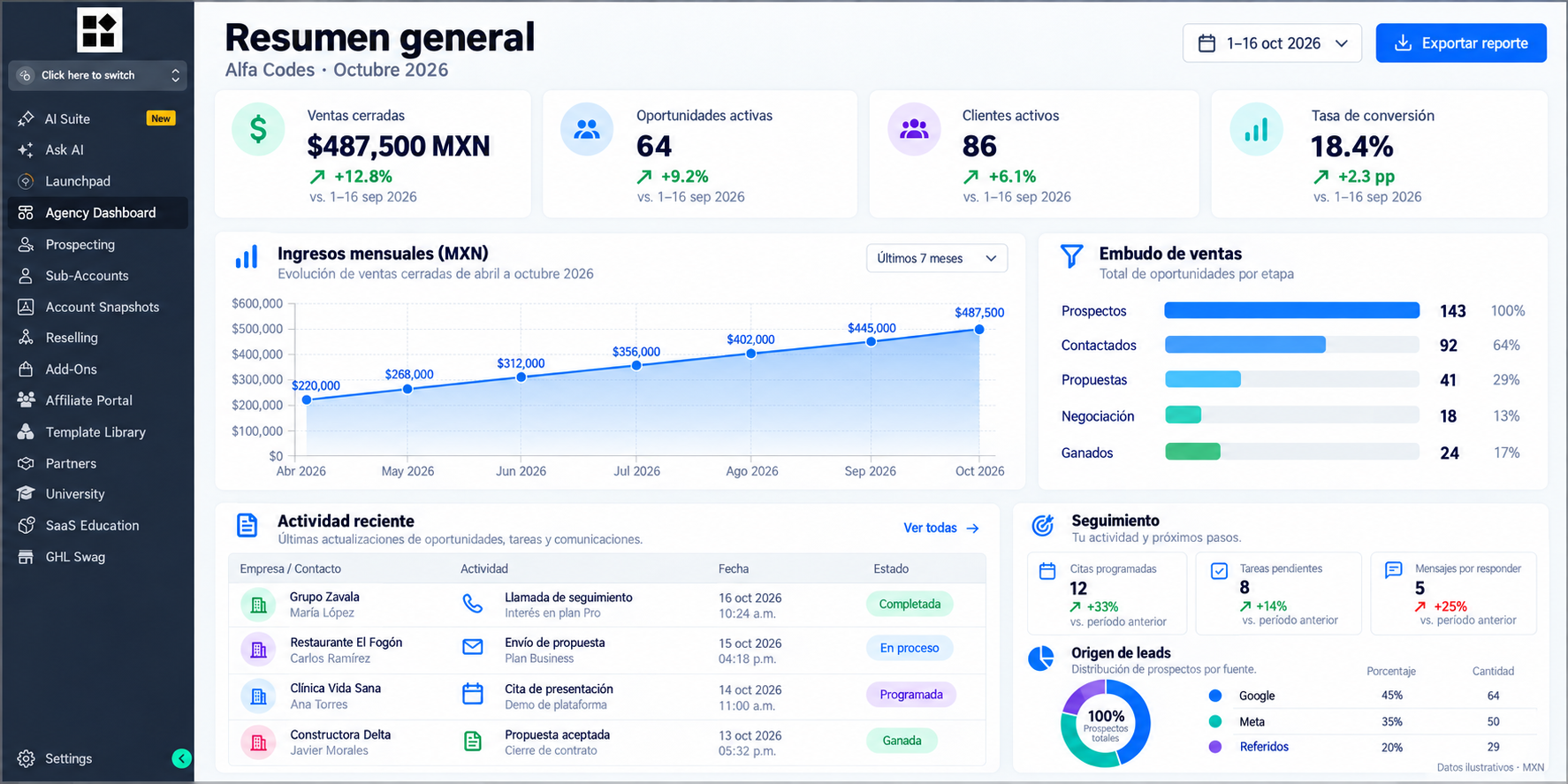Click the Account Snapshots icon

coord(26,307)
